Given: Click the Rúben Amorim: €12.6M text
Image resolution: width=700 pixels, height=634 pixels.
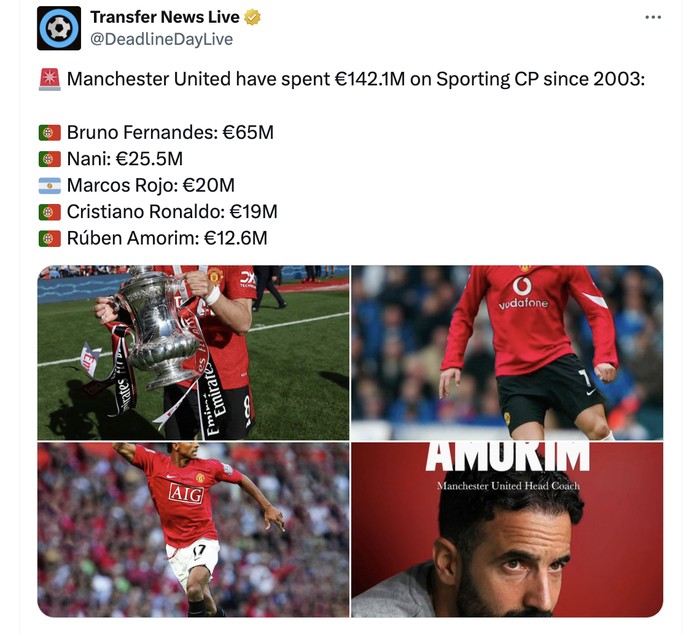Looking at the screenshot, I should 167,238.
